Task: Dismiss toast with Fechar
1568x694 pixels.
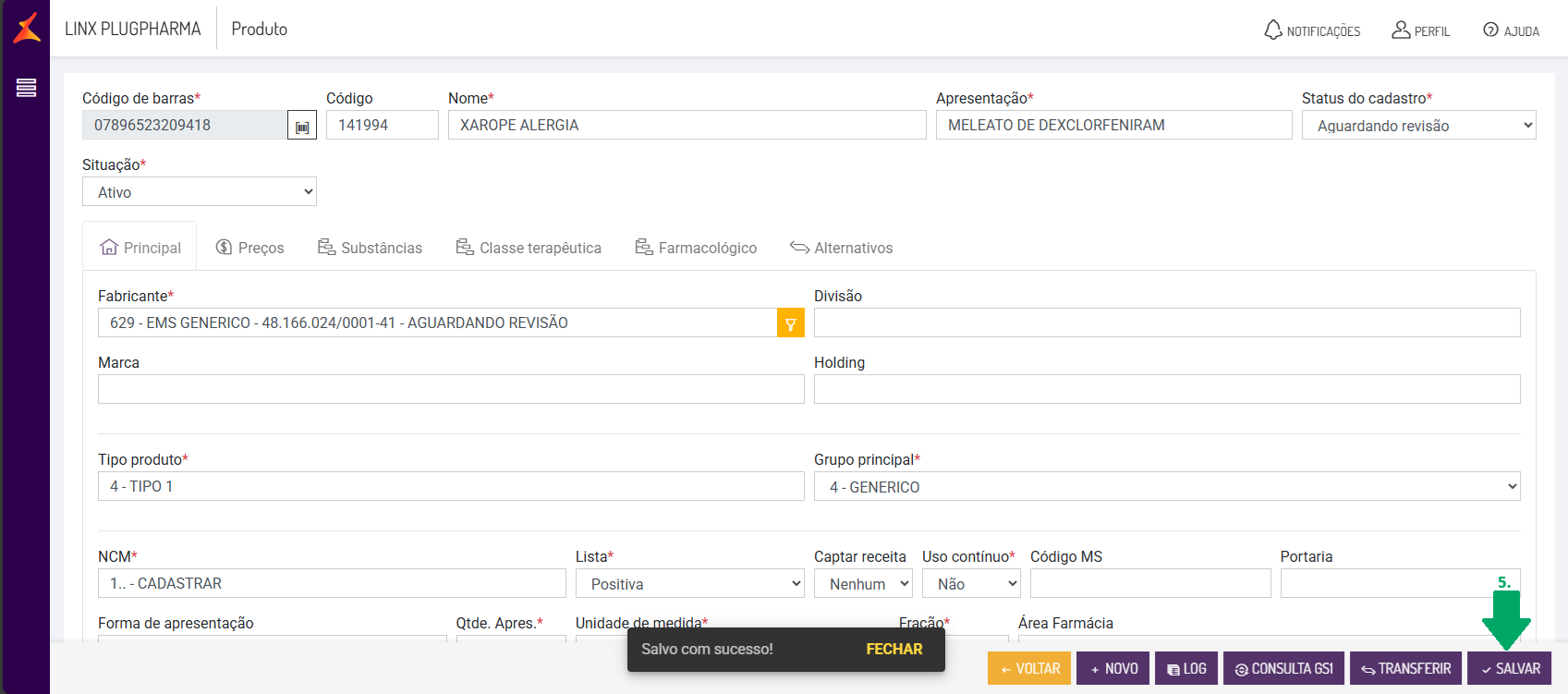Action: pyautogui.click(x=893, y=650)
